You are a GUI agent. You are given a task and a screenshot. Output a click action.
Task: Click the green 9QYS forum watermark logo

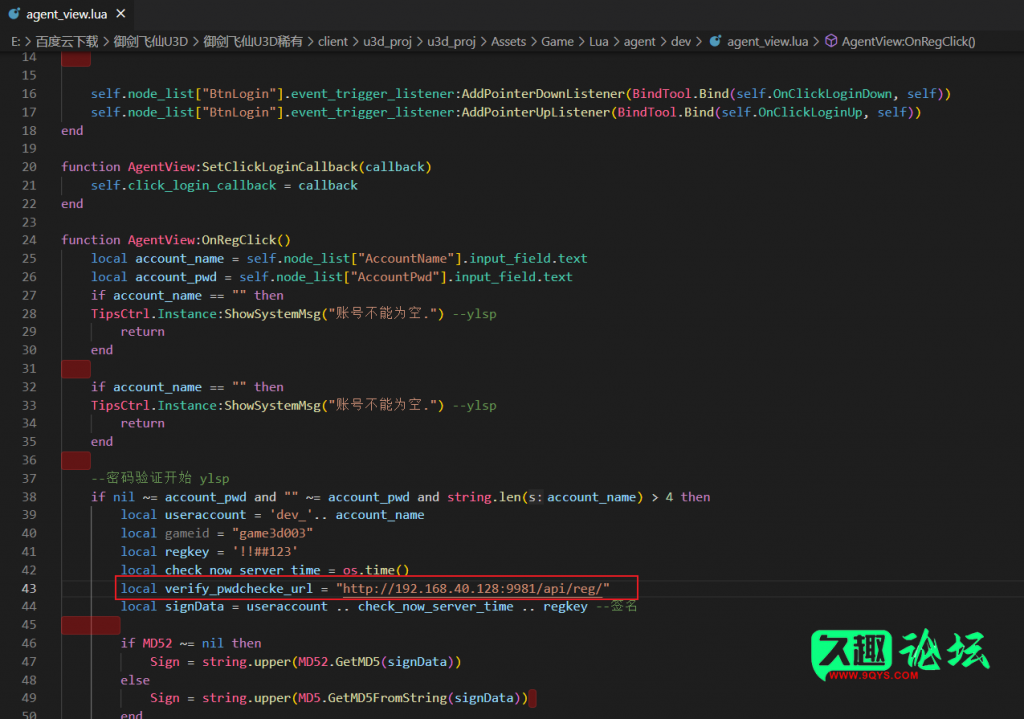[899, 657]
